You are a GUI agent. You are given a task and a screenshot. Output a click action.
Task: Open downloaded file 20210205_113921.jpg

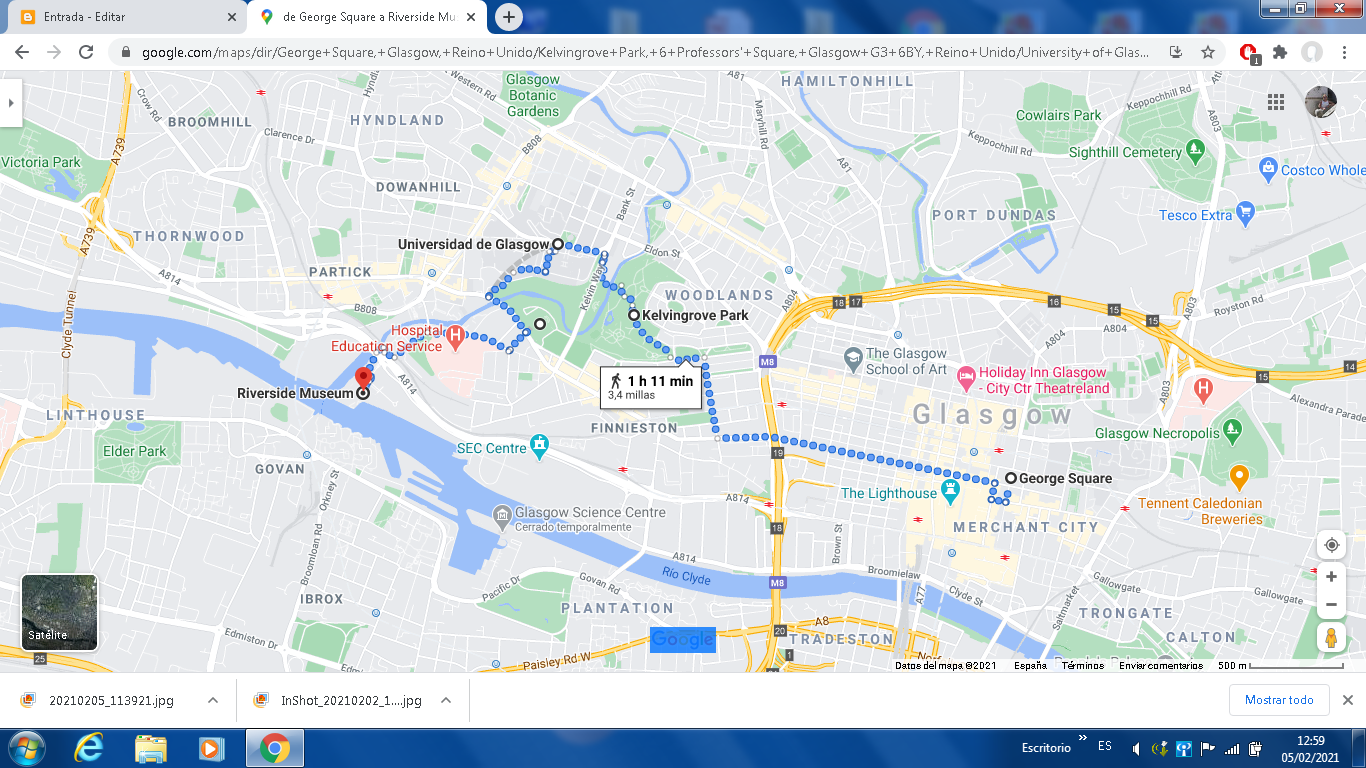click(x=111, y=700)
